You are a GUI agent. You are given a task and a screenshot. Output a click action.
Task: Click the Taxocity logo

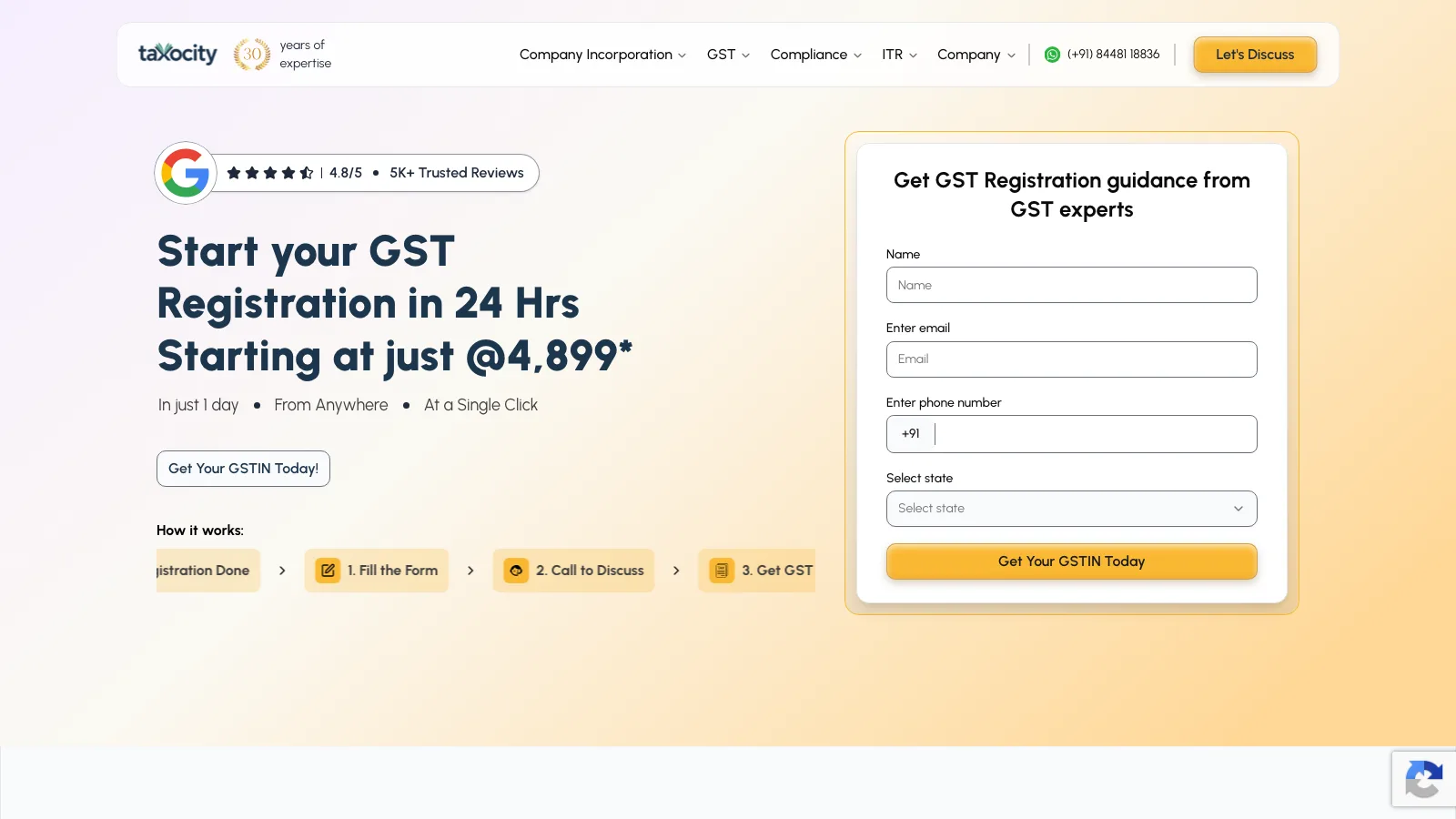point(177,54)
